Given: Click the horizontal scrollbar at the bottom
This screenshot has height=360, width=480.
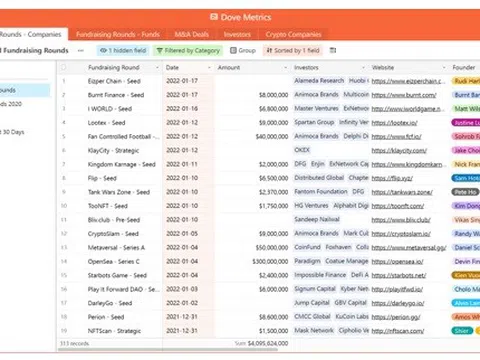Looking at the screenshot, I should tap(168, 350).
